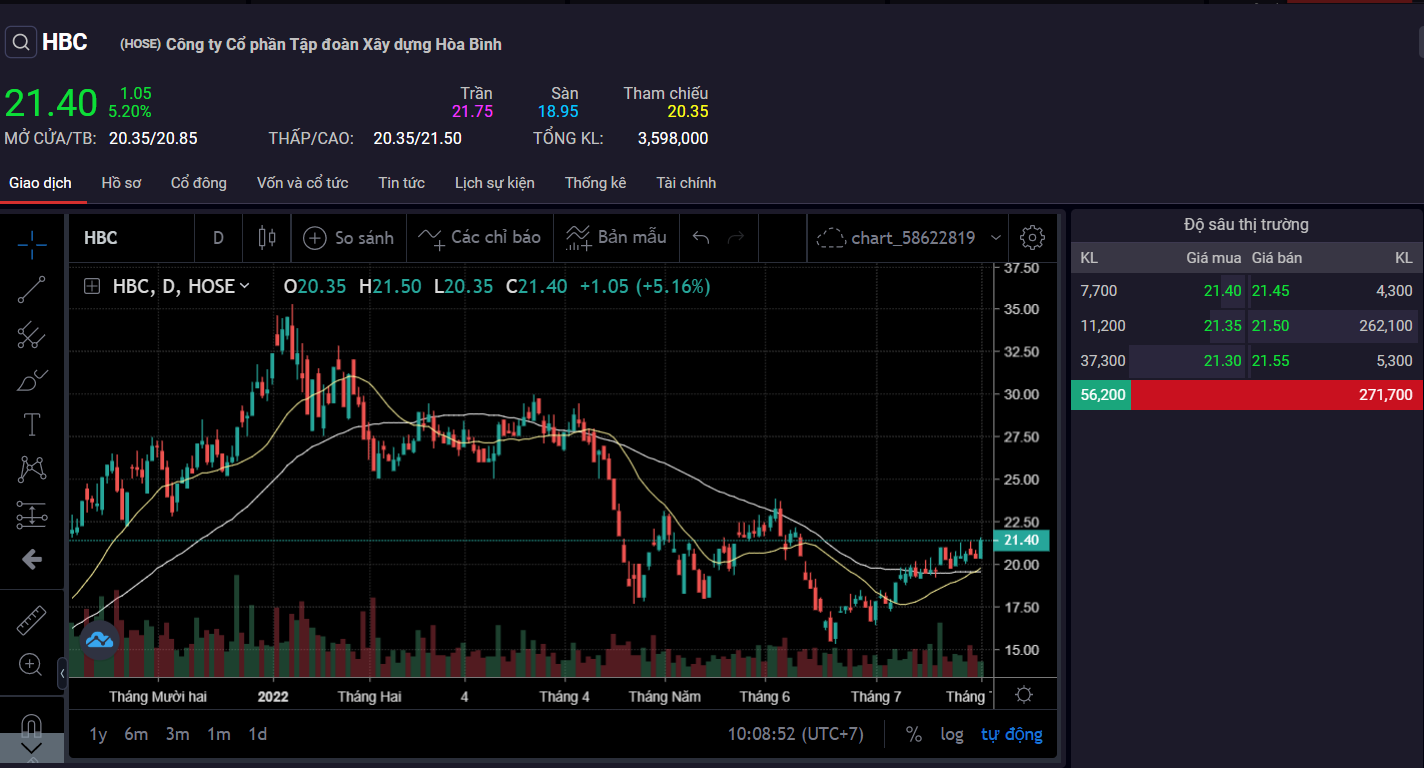Select the text annotation tool
The height and width of the screenshot is (768, 1424).
coord(32,425)
